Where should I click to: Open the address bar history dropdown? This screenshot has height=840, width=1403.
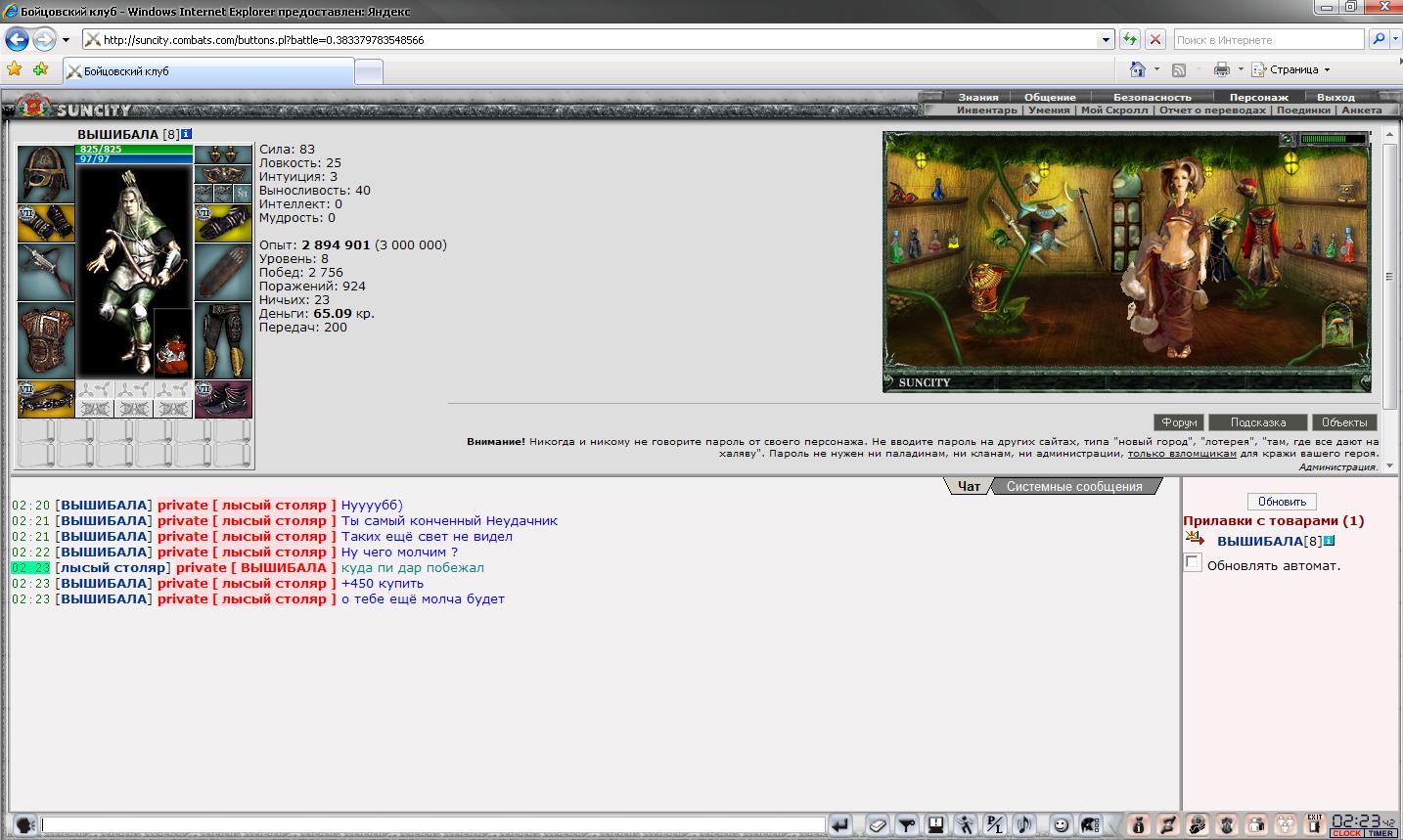click(x=1107, y=40)
